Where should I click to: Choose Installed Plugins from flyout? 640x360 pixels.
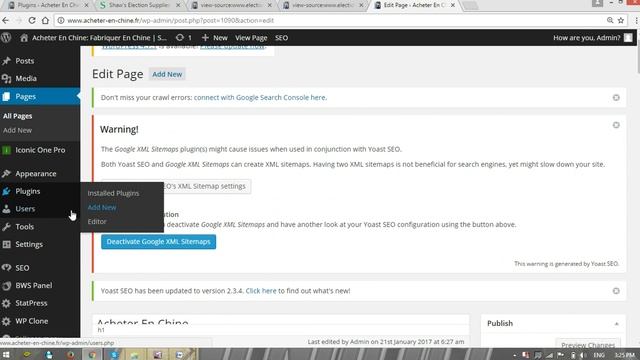(x=113, y=193)
